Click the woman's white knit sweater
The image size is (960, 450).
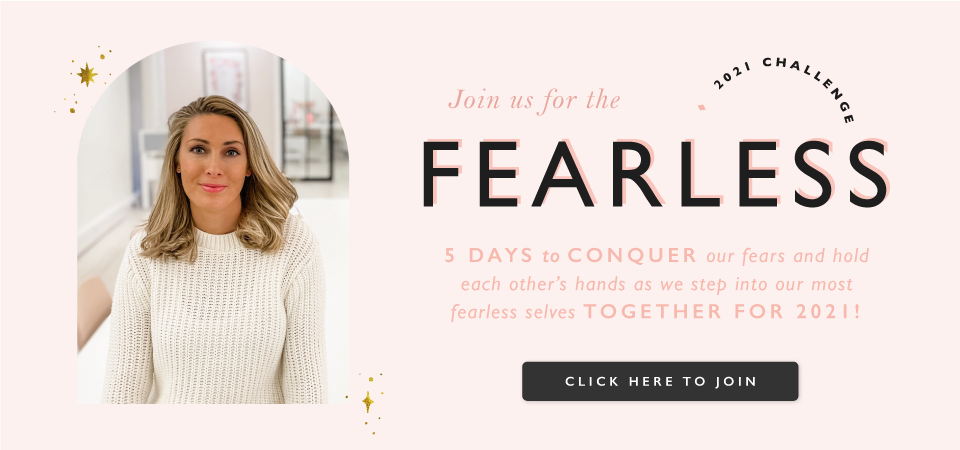click(214, 324)
